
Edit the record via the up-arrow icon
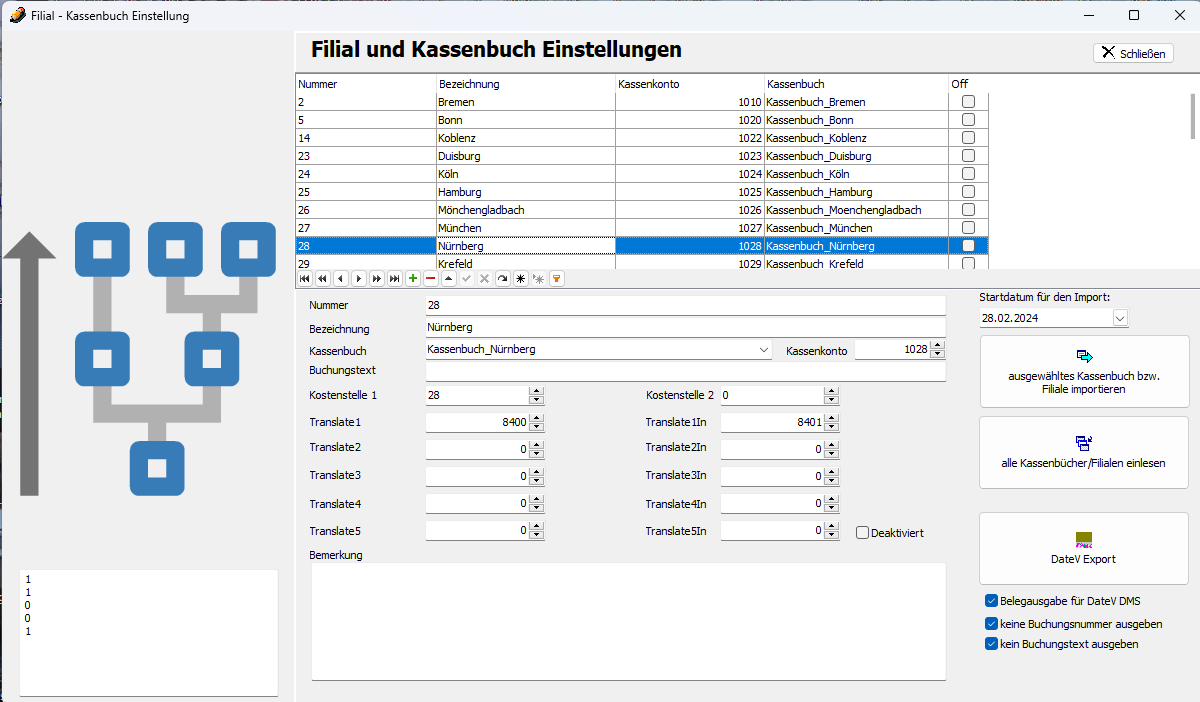(x=449, y=278)
